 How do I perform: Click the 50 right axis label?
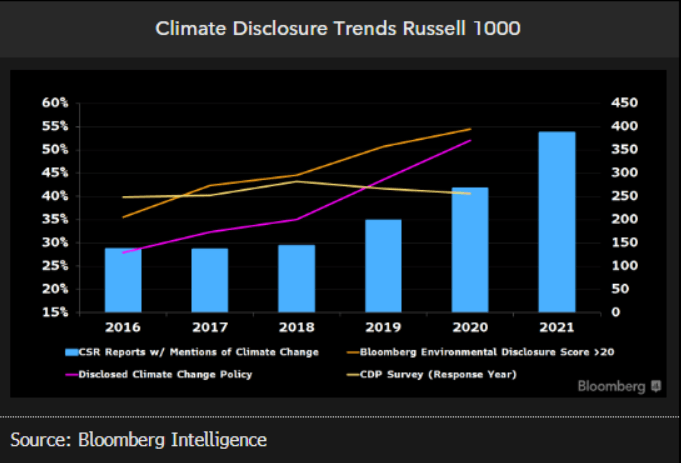click(x=620, y=289)
